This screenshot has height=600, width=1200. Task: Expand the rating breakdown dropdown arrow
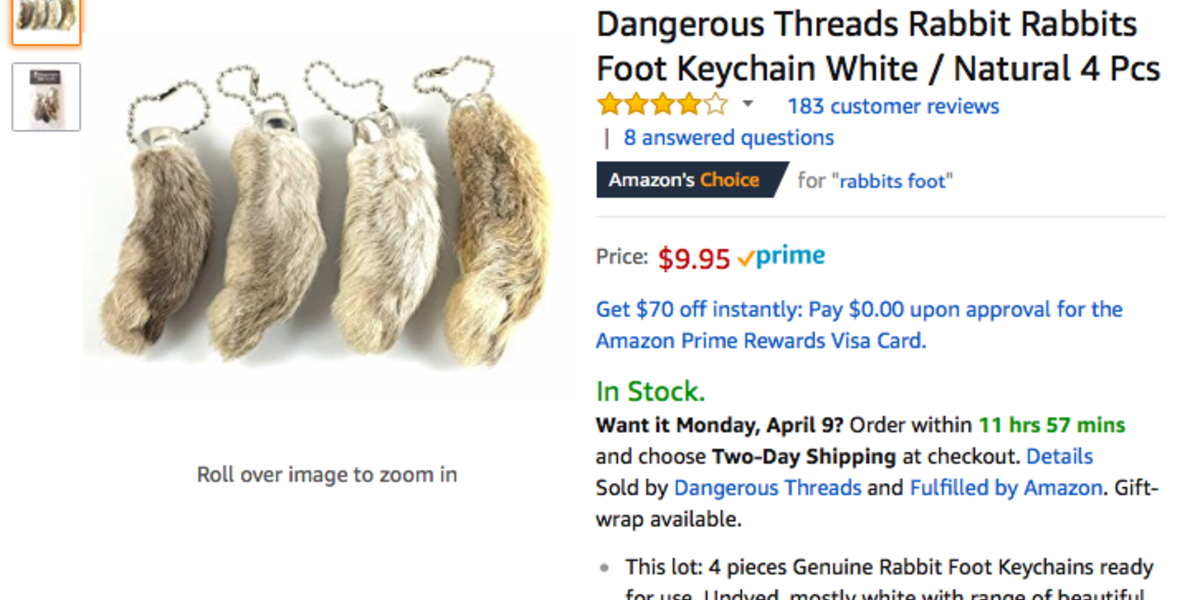(x=747, y=105)
